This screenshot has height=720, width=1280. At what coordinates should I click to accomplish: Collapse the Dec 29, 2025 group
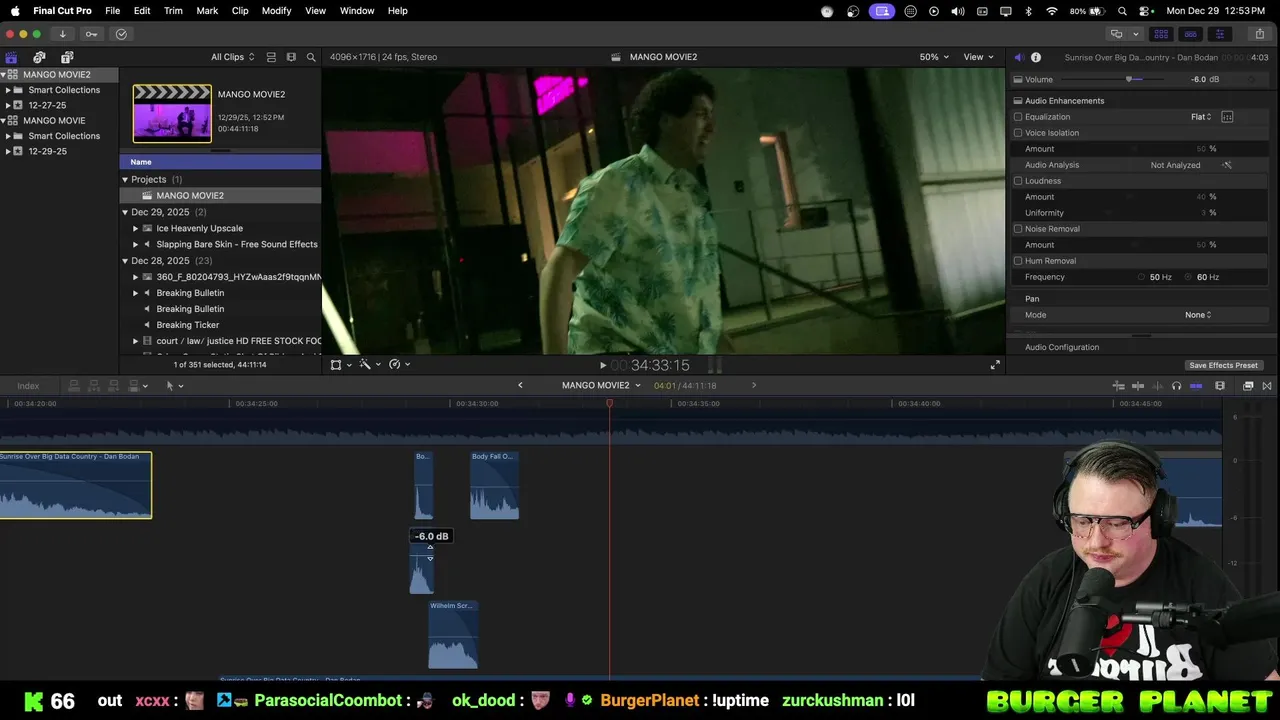point(125,212)
